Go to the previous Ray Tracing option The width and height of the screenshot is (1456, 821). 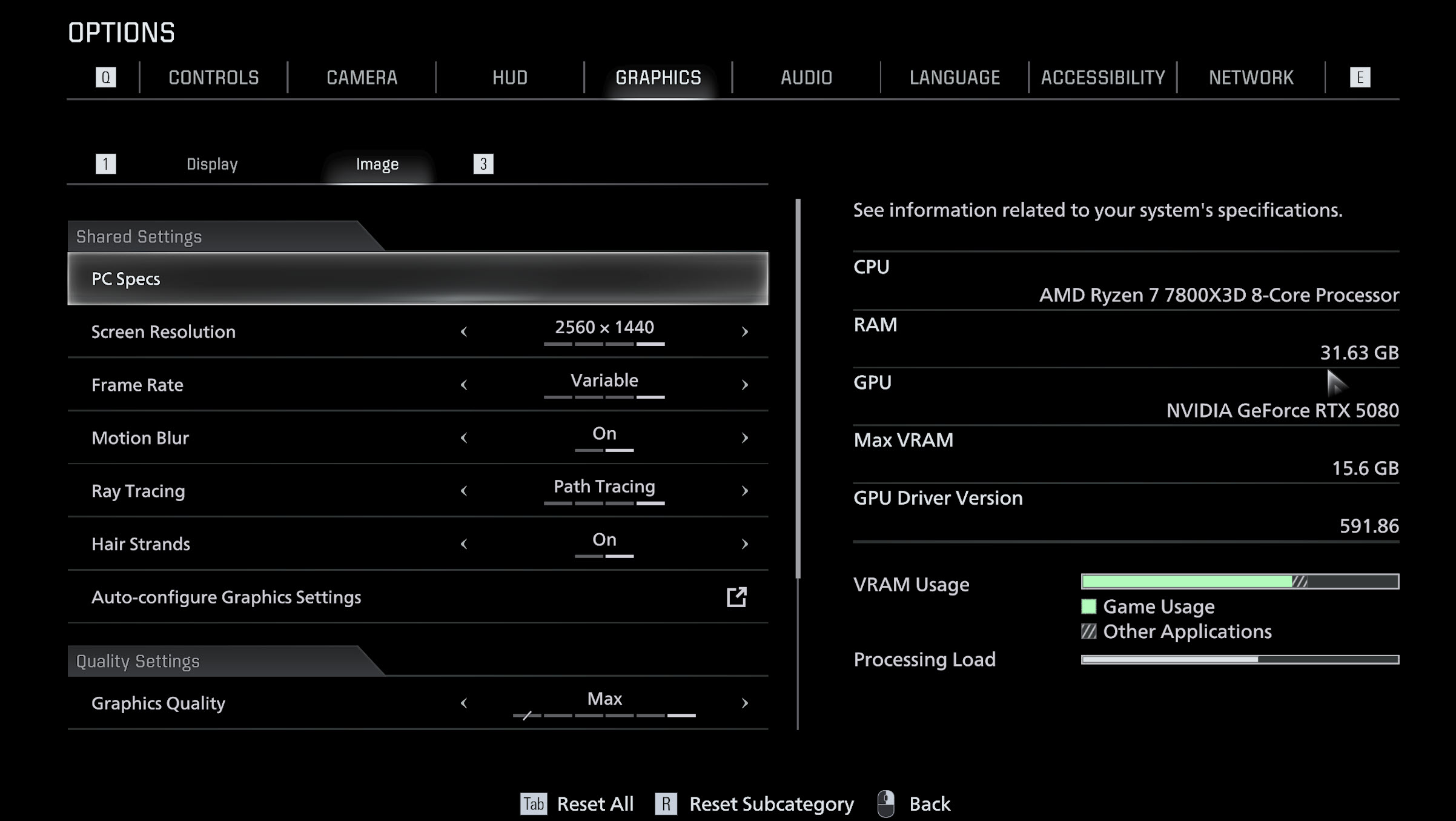464,491
